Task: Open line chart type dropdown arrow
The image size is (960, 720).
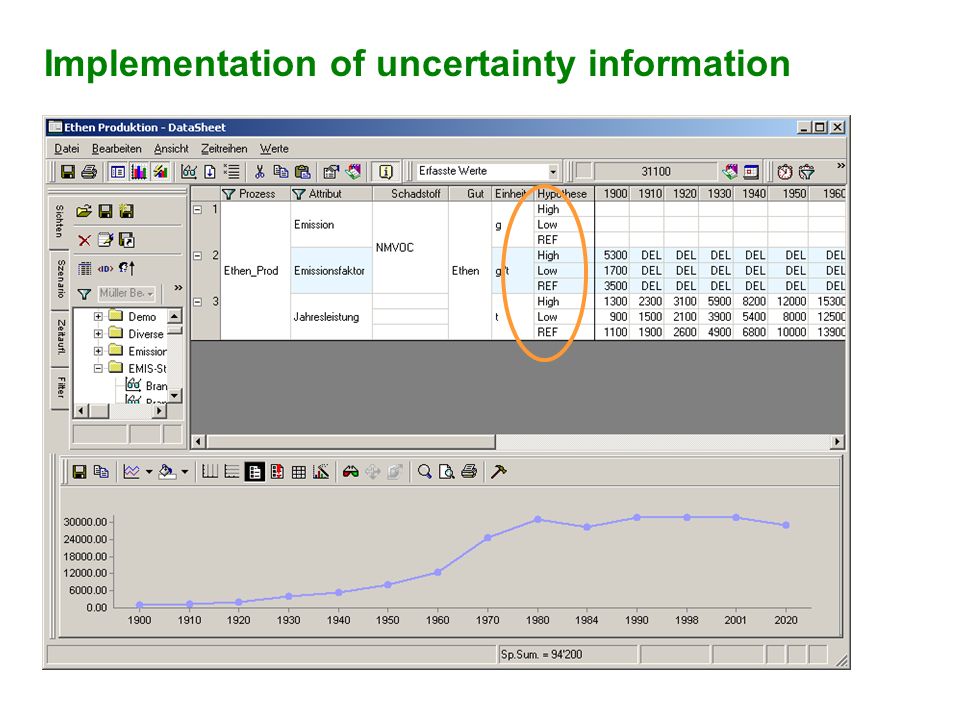Action: pos(149,472)
